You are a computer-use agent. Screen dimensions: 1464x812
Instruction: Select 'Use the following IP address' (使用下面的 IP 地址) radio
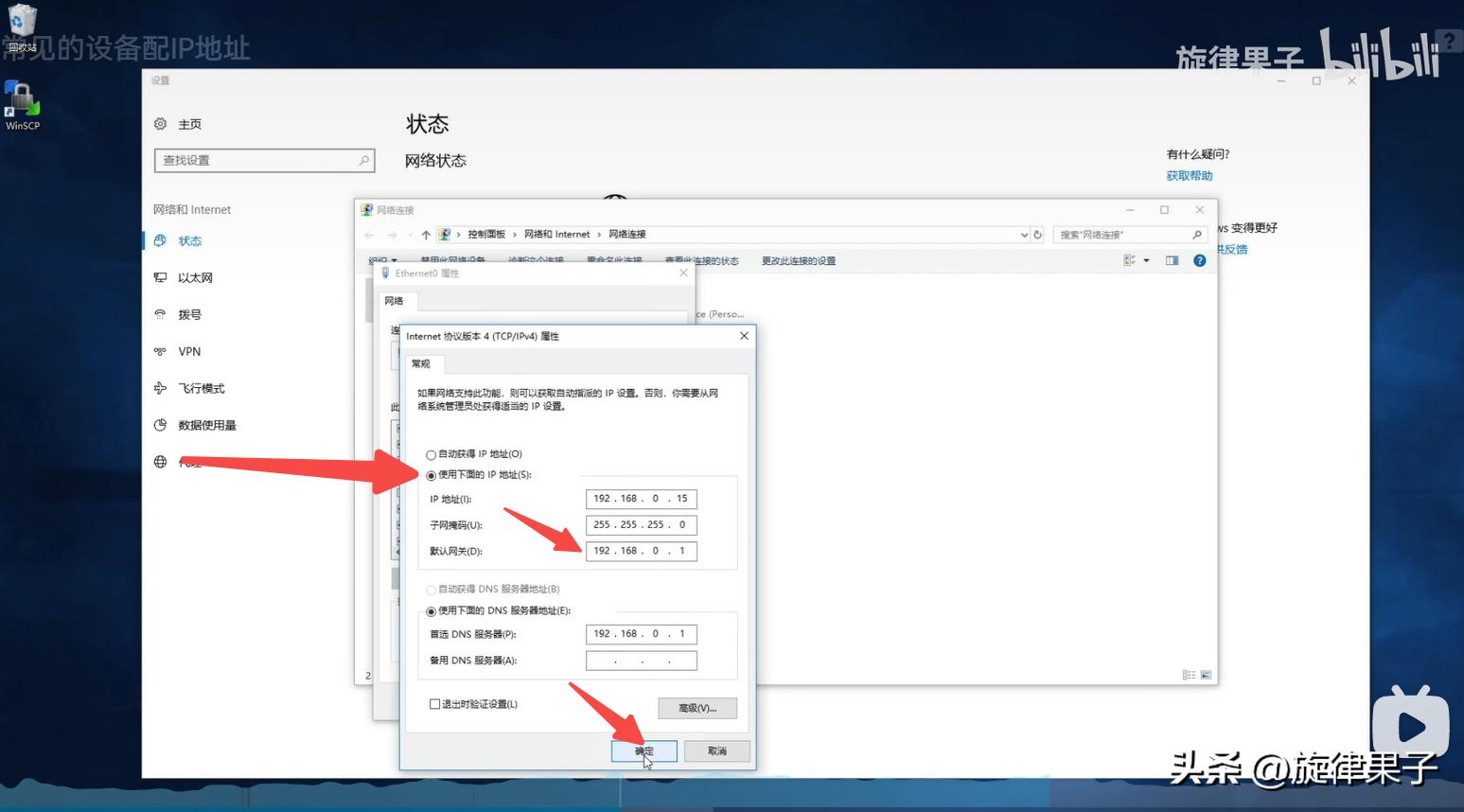pos(432,476)
